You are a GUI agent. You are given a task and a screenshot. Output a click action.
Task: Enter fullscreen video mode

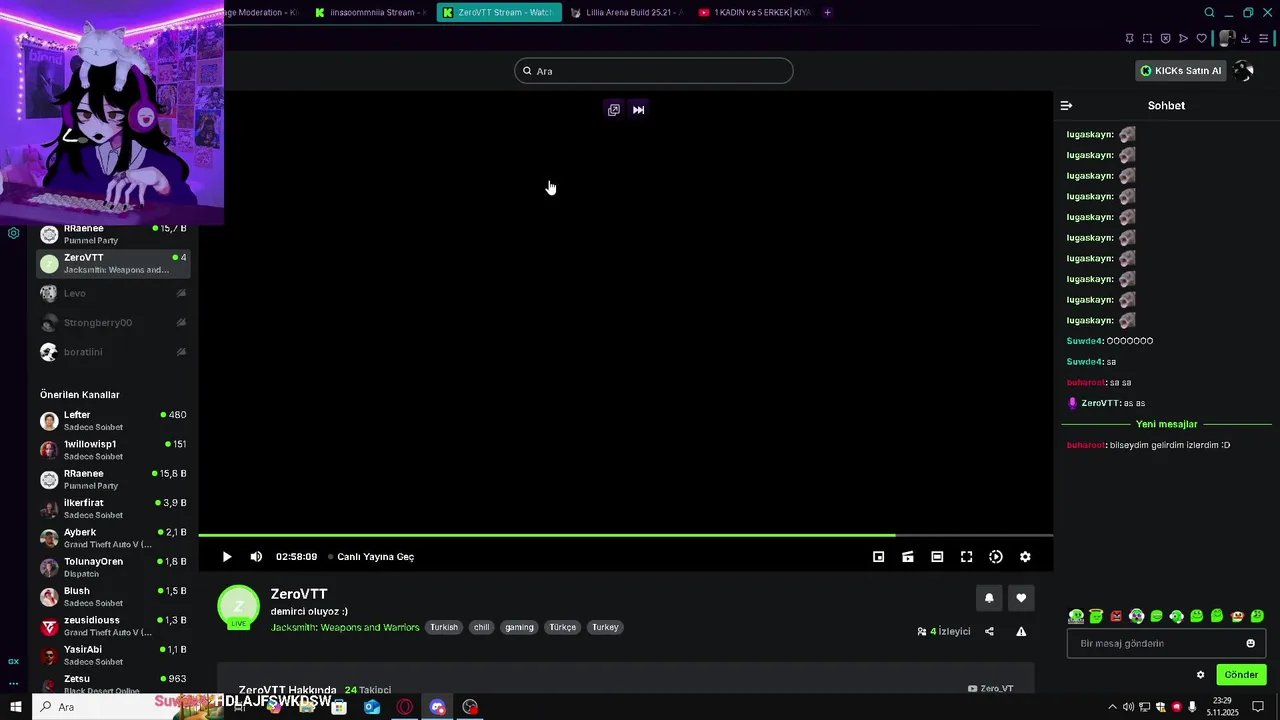(x=966, y=557)
